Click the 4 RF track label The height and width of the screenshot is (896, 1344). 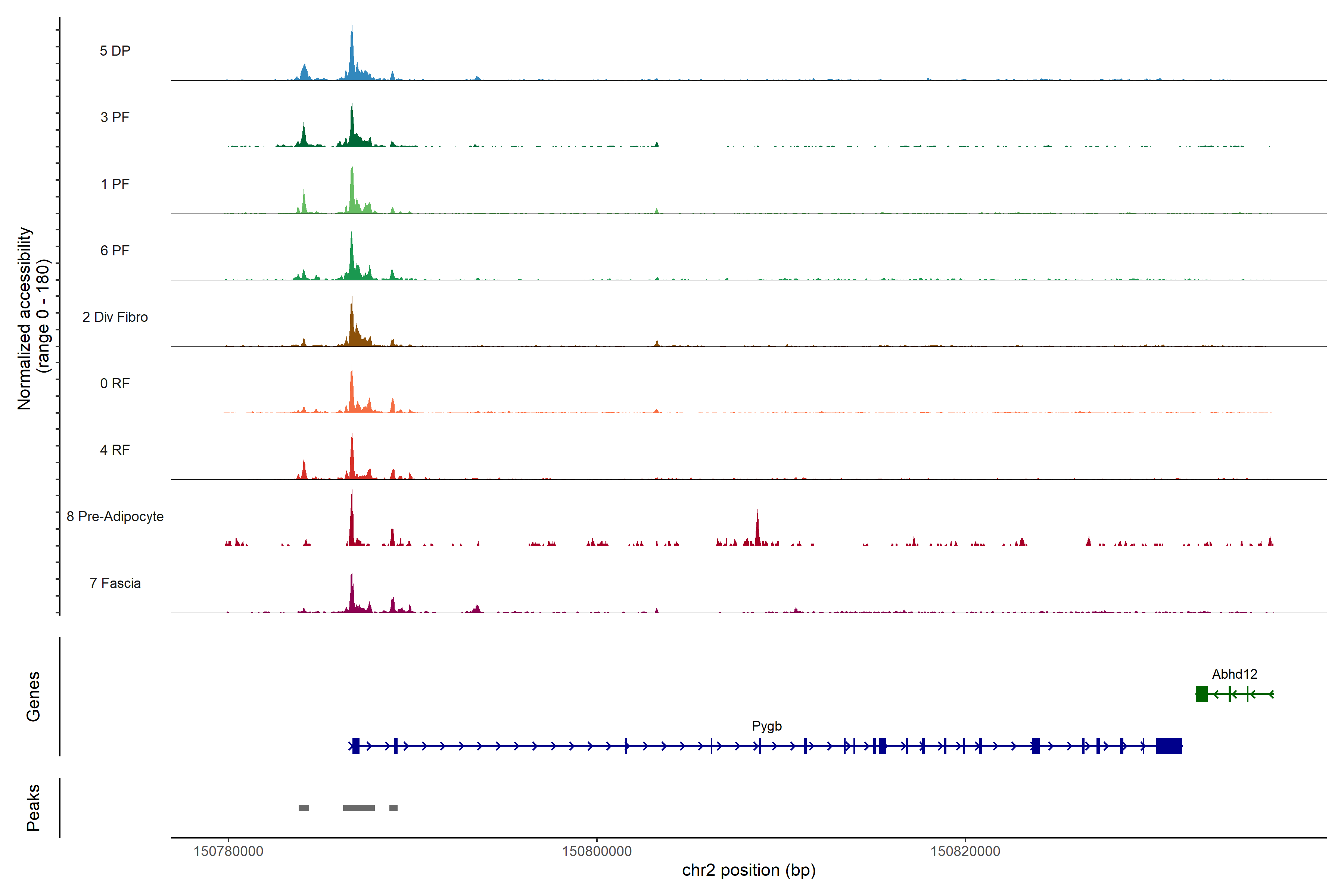115,450
